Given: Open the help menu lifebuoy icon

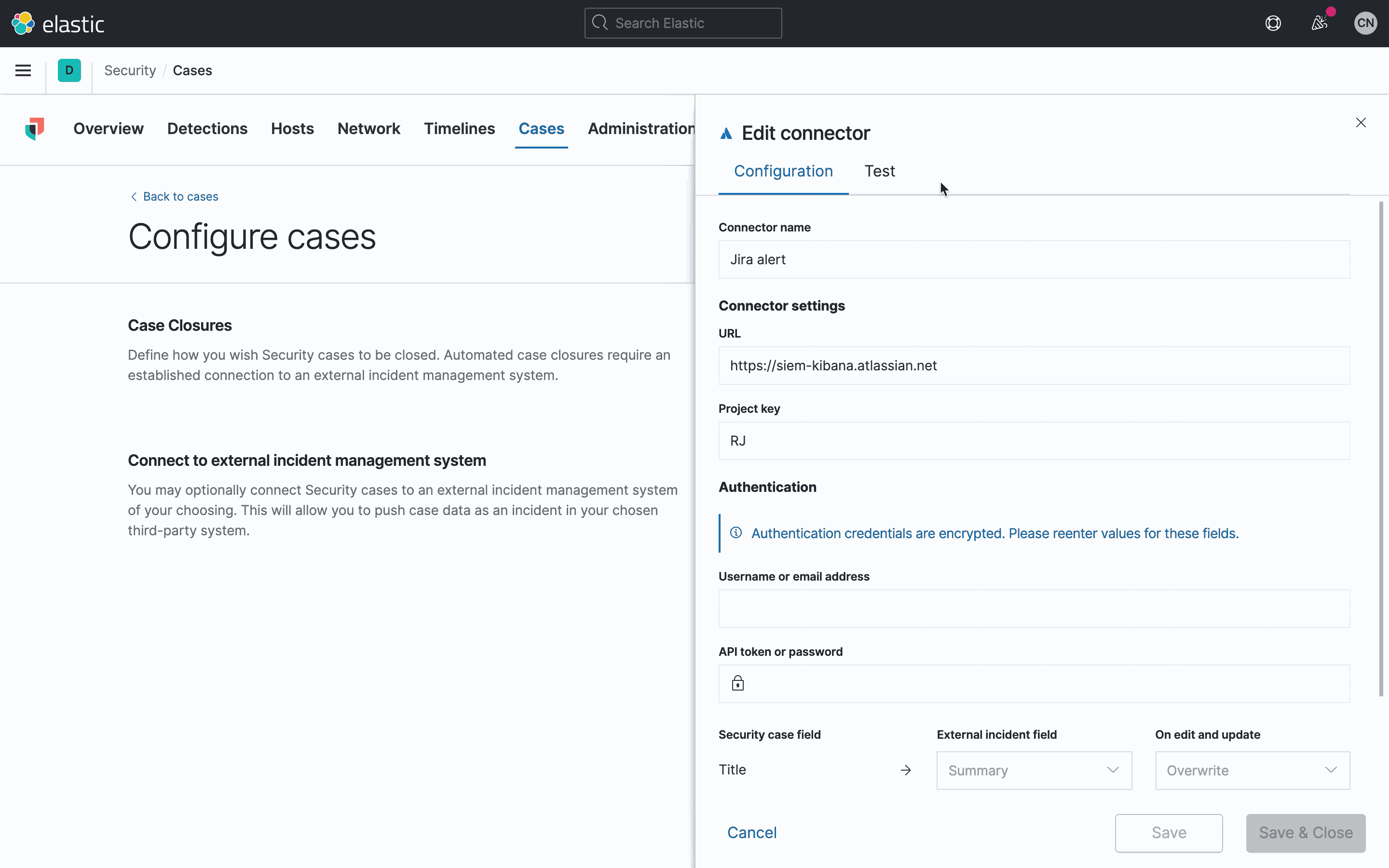Looking at the screenshot, I should 1273,24.
